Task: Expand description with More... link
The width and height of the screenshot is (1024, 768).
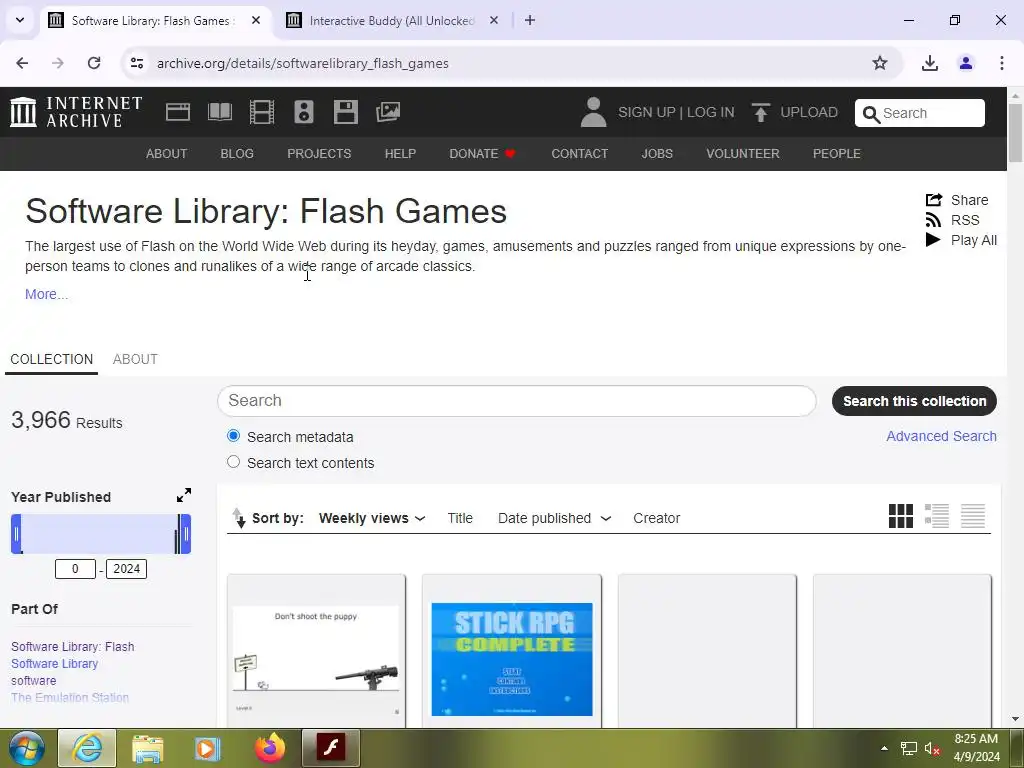Action: (46, 294)
